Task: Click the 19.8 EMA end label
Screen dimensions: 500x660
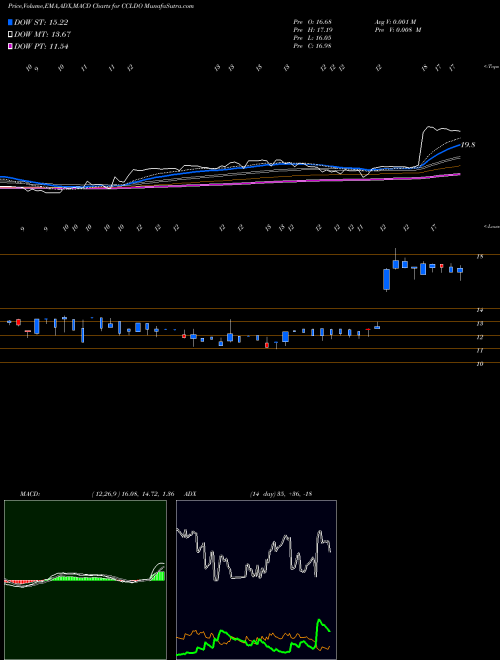Action: pos(468,145)
